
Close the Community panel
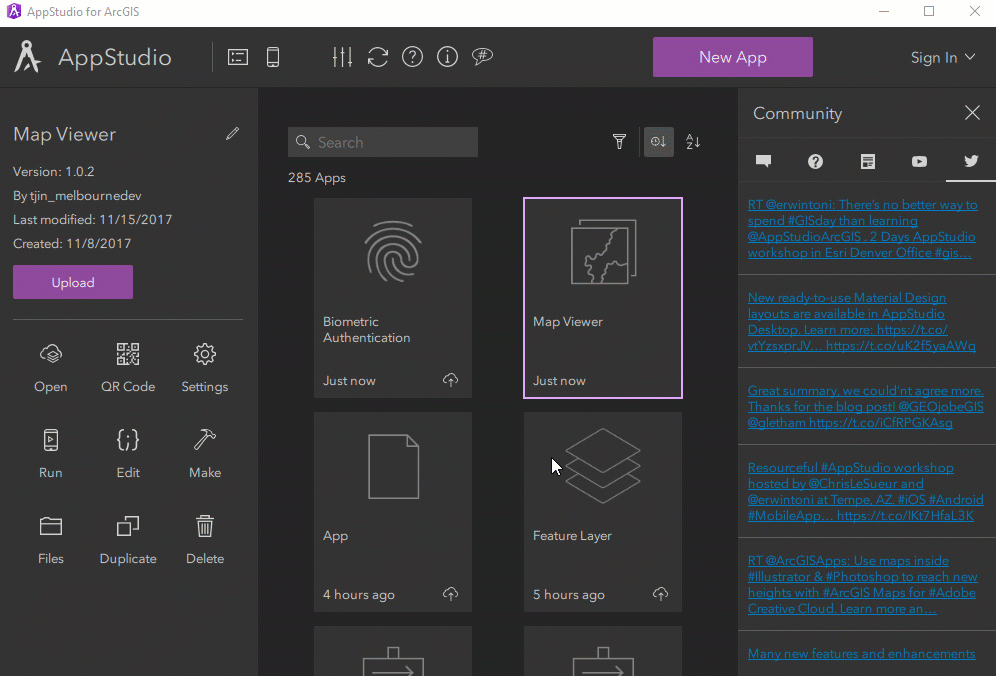pos(972,113)
